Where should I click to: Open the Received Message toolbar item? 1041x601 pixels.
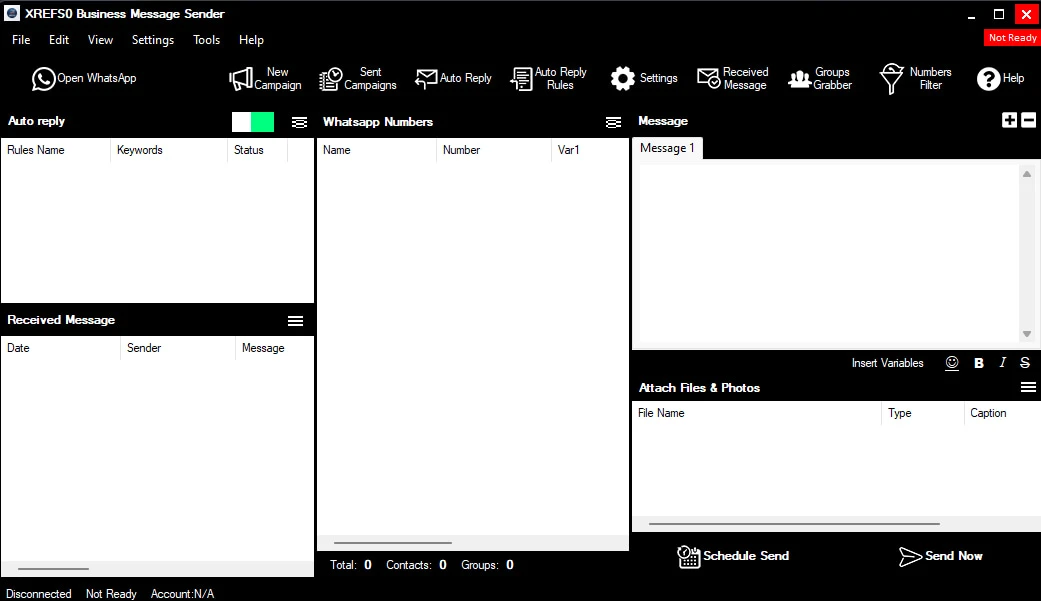[x=733, y=78]
